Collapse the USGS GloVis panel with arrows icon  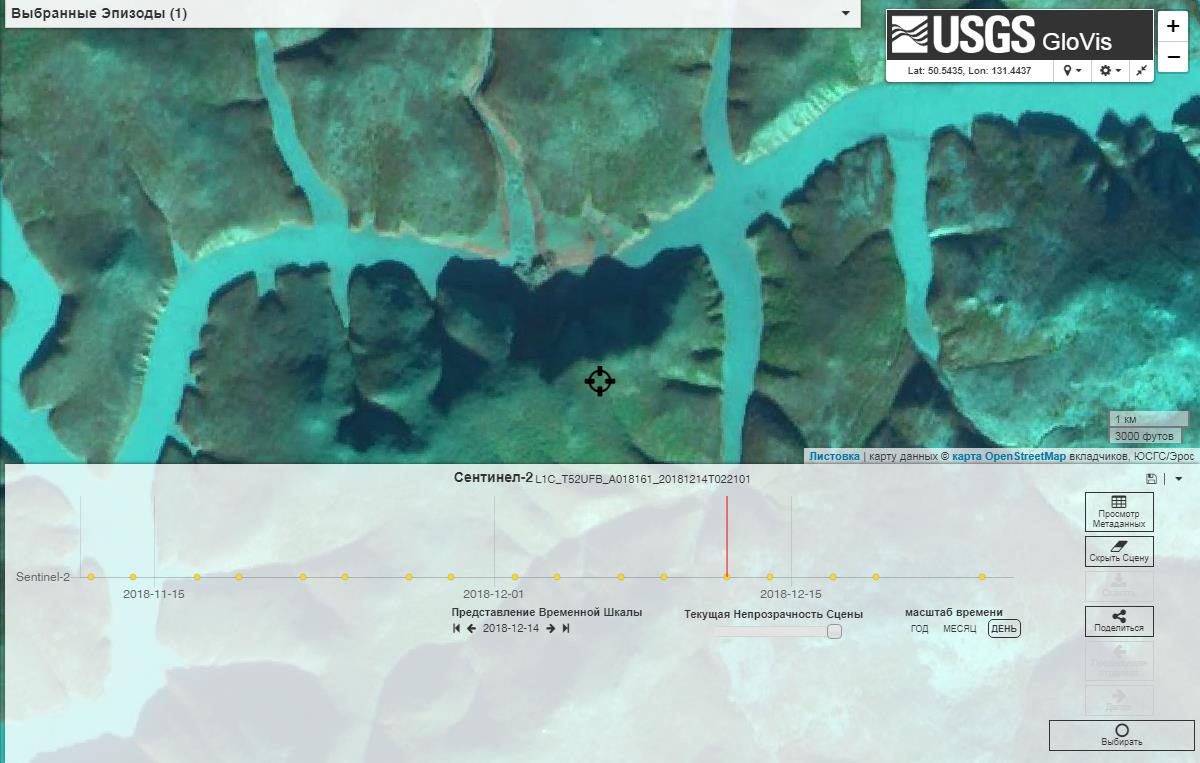pos(1142,71)
